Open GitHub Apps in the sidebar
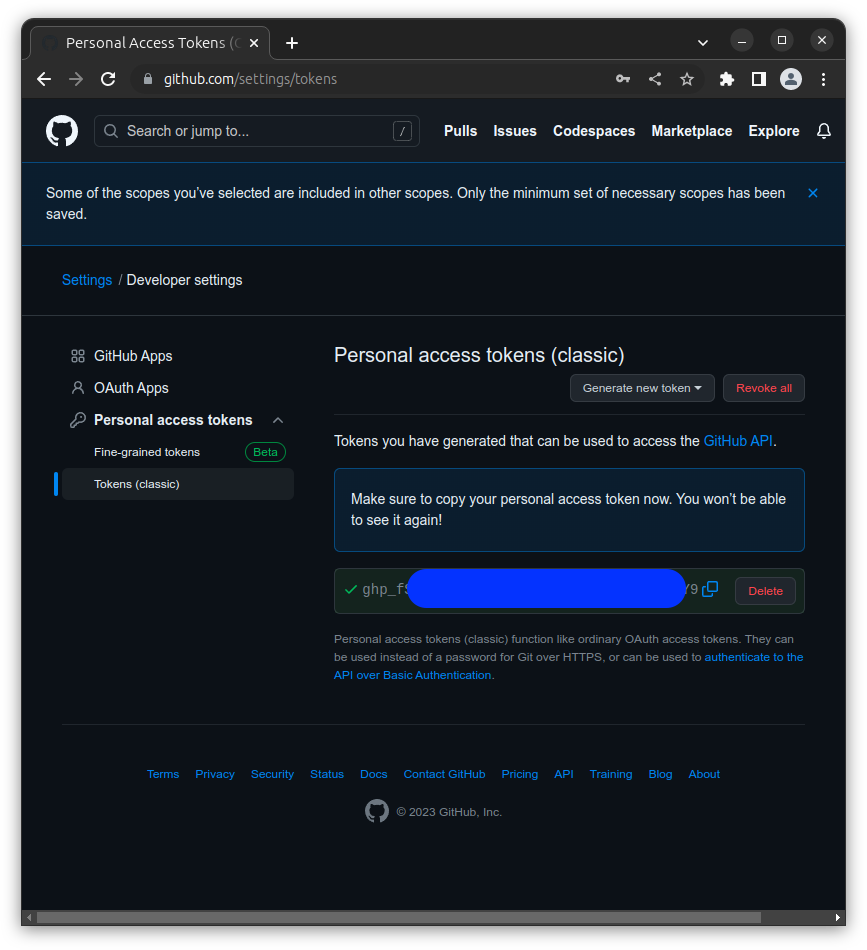This screenshot has height=950, width=867. (133, 356)
